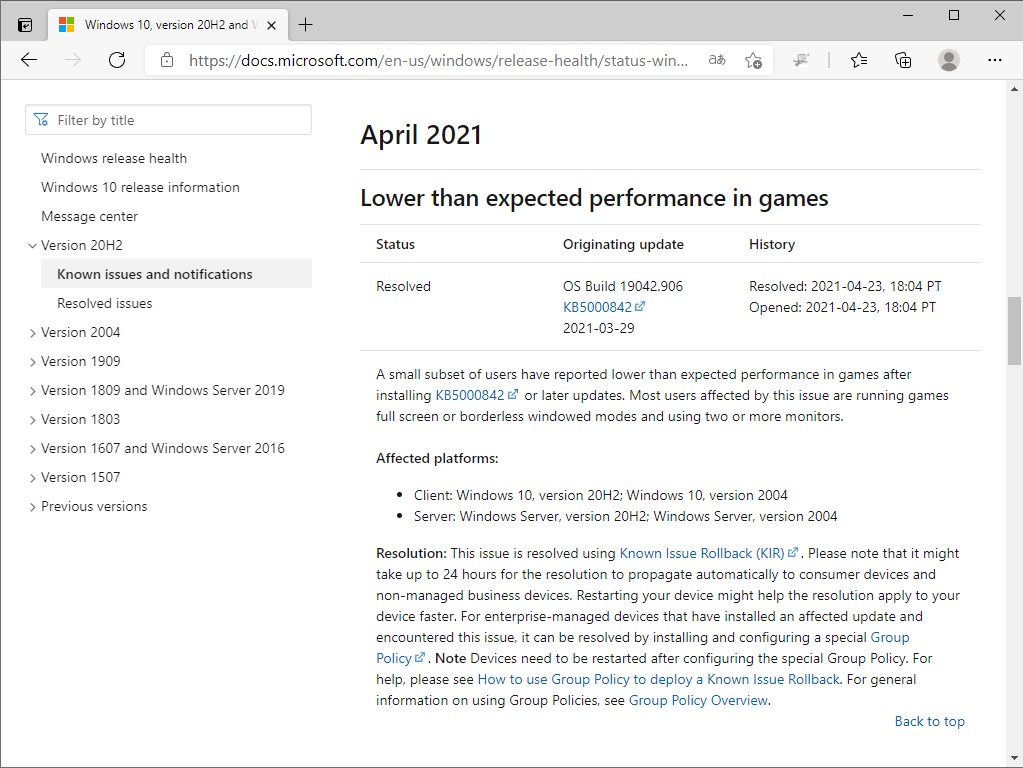Add this page to favorites
1023x768 pixels.
pos(754,60)
